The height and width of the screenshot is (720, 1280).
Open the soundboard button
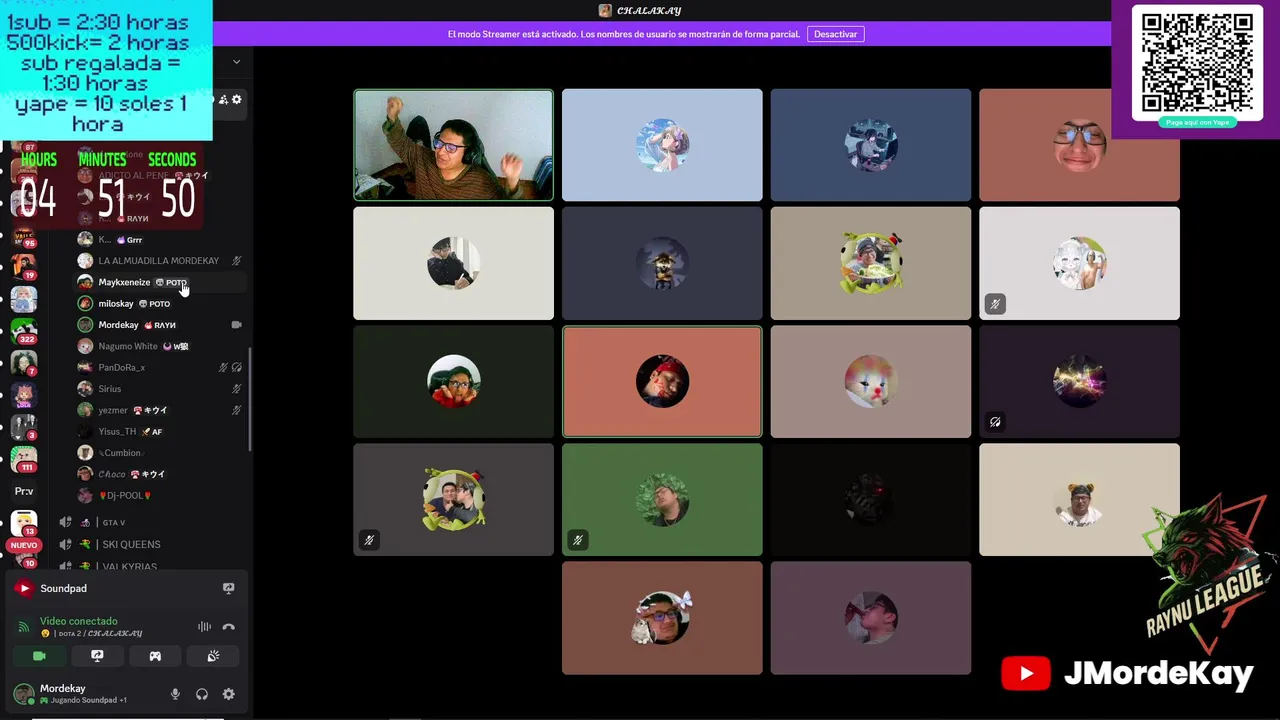coord(213,656)
